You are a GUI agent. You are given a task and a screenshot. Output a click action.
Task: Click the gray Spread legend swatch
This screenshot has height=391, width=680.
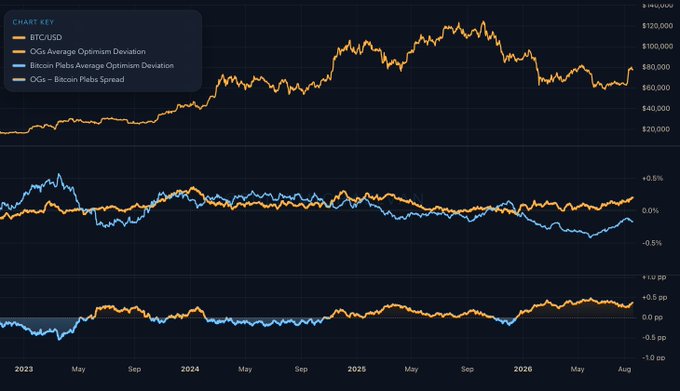click(x=19, y=79)
